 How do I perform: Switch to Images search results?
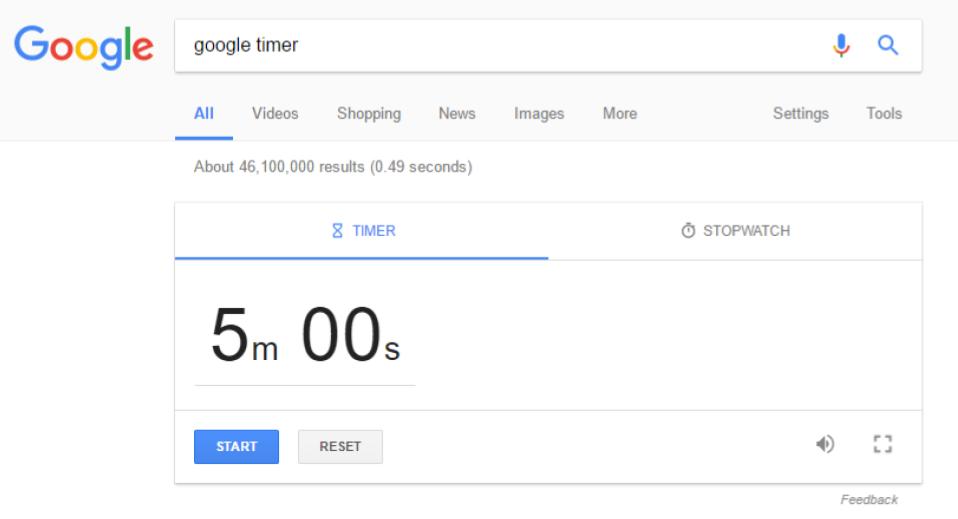pos(539,114)
